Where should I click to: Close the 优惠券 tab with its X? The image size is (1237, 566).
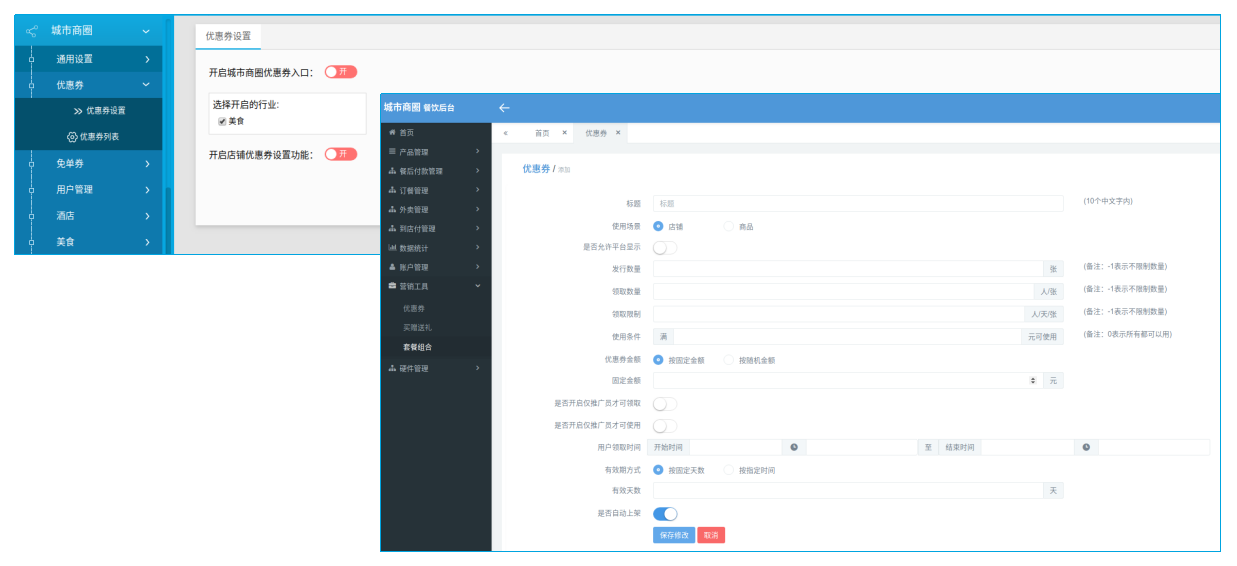click(618, 133)
